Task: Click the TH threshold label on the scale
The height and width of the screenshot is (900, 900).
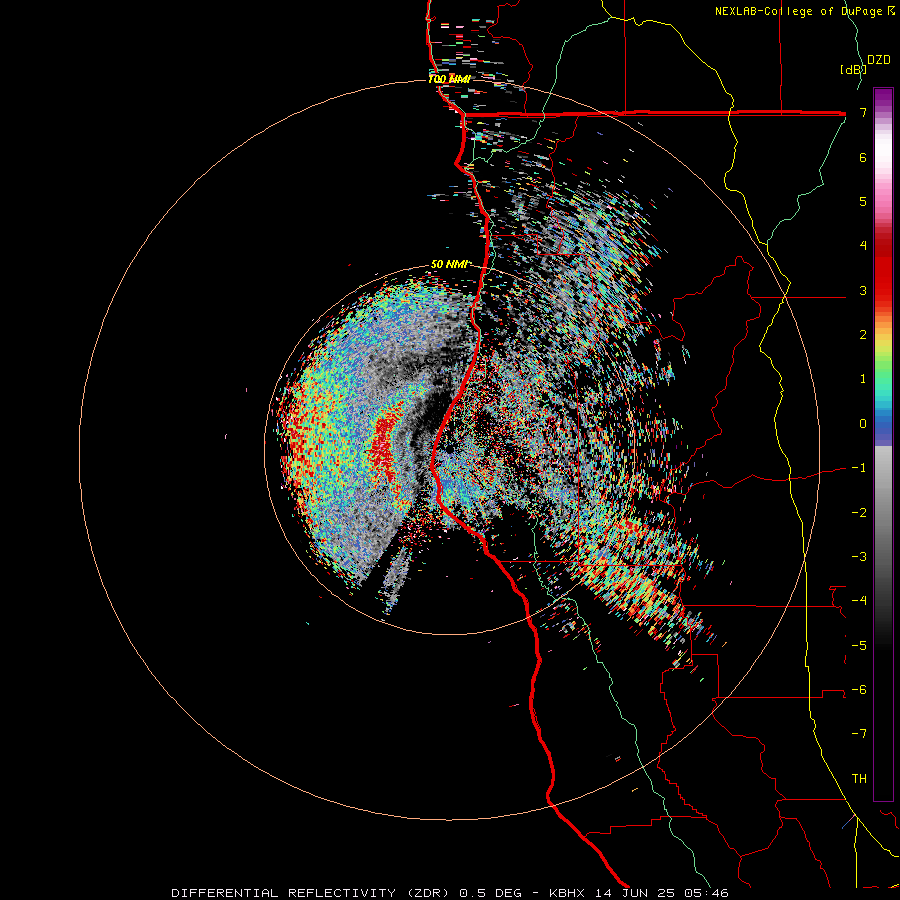Action: point(859,778)
